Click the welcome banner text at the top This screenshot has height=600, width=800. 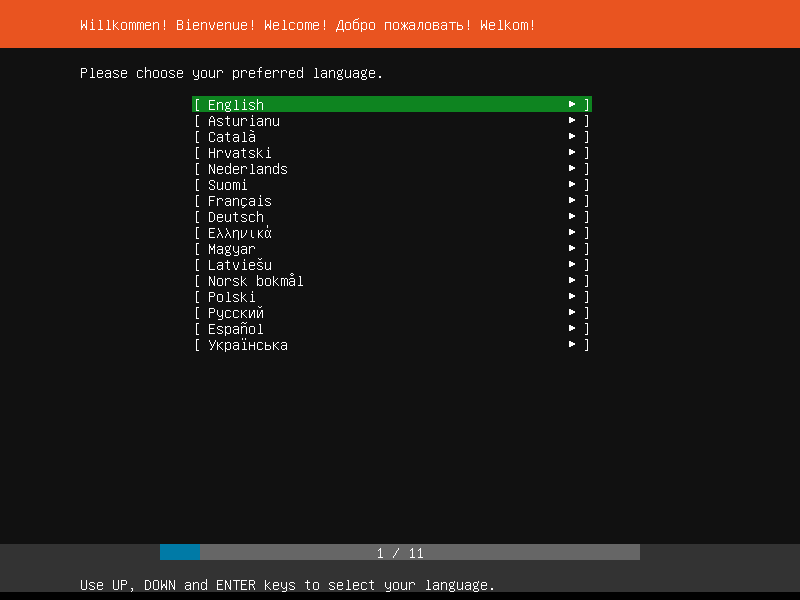pyautogui.click(x=312, y=24)
